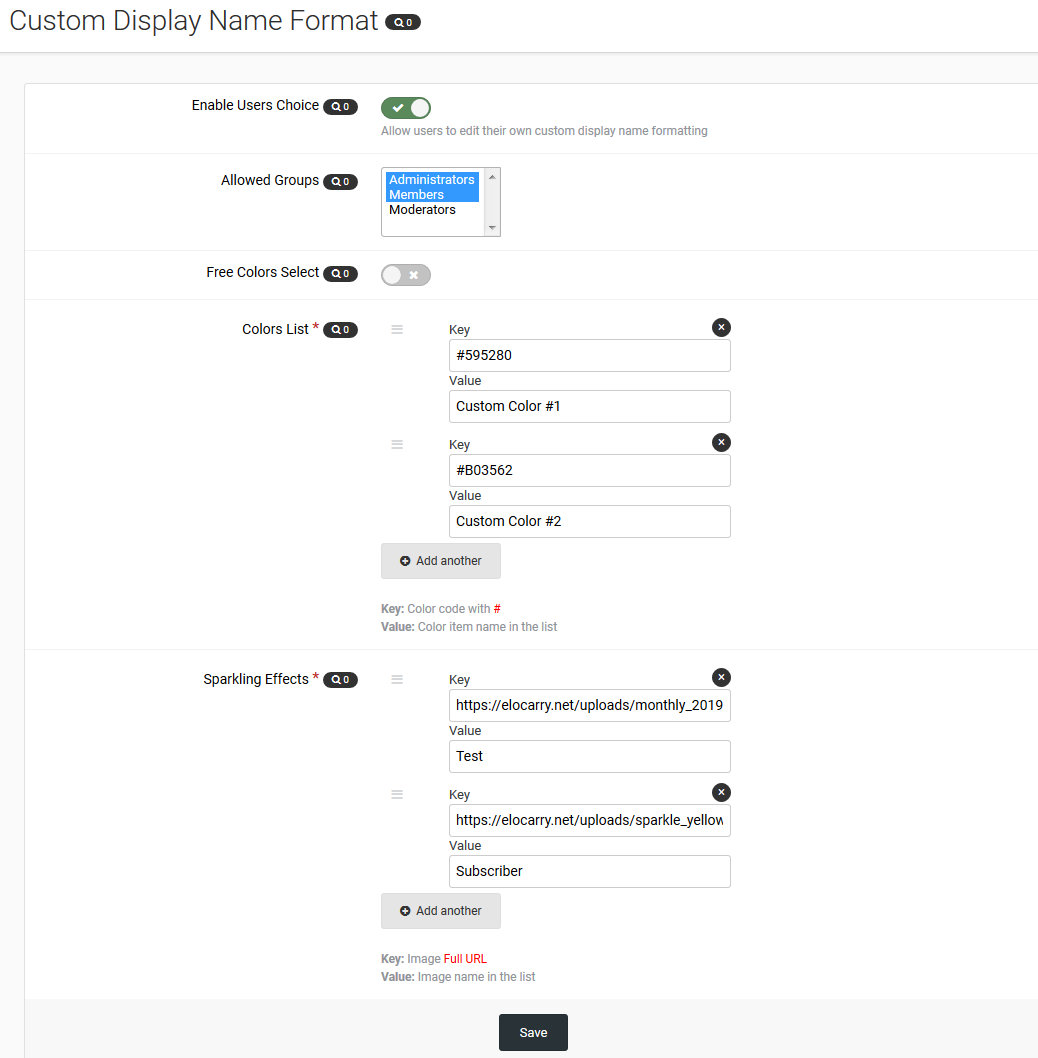This screenshot has height=1058, width=1038.
Task: Click the Free Colors Select label
Action: tap(263, 272)
